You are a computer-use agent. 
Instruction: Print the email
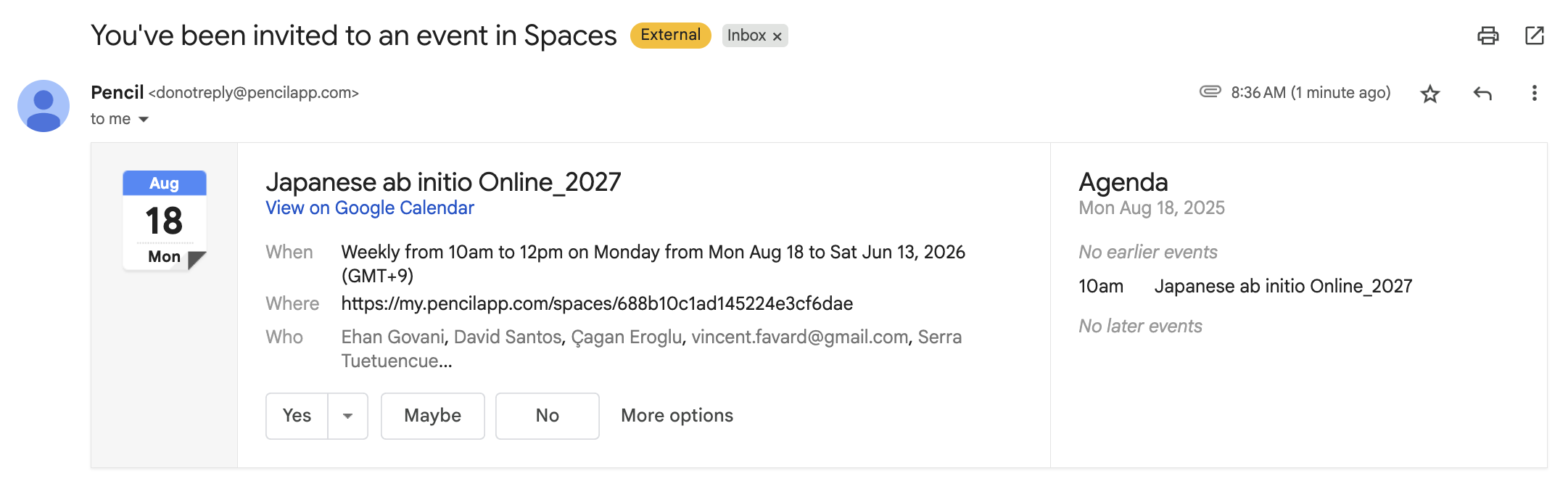click(1488, 35)
